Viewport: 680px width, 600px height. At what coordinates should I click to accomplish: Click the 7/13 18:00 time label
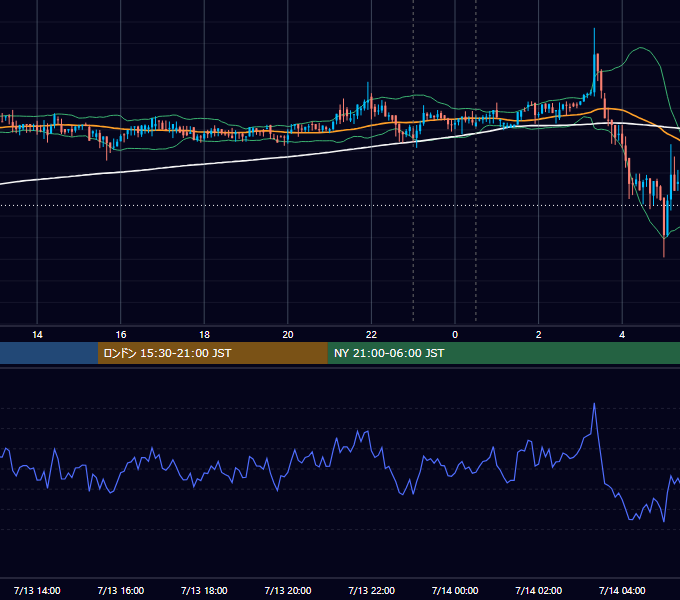204,590
